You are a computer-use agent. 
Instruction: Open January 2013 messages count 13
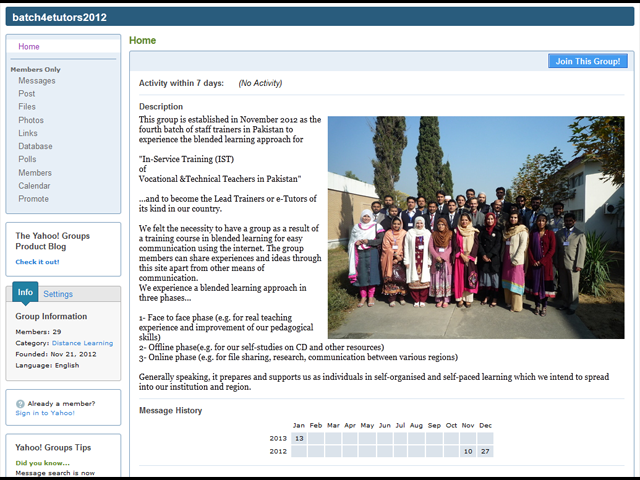[x=299, y=438]
